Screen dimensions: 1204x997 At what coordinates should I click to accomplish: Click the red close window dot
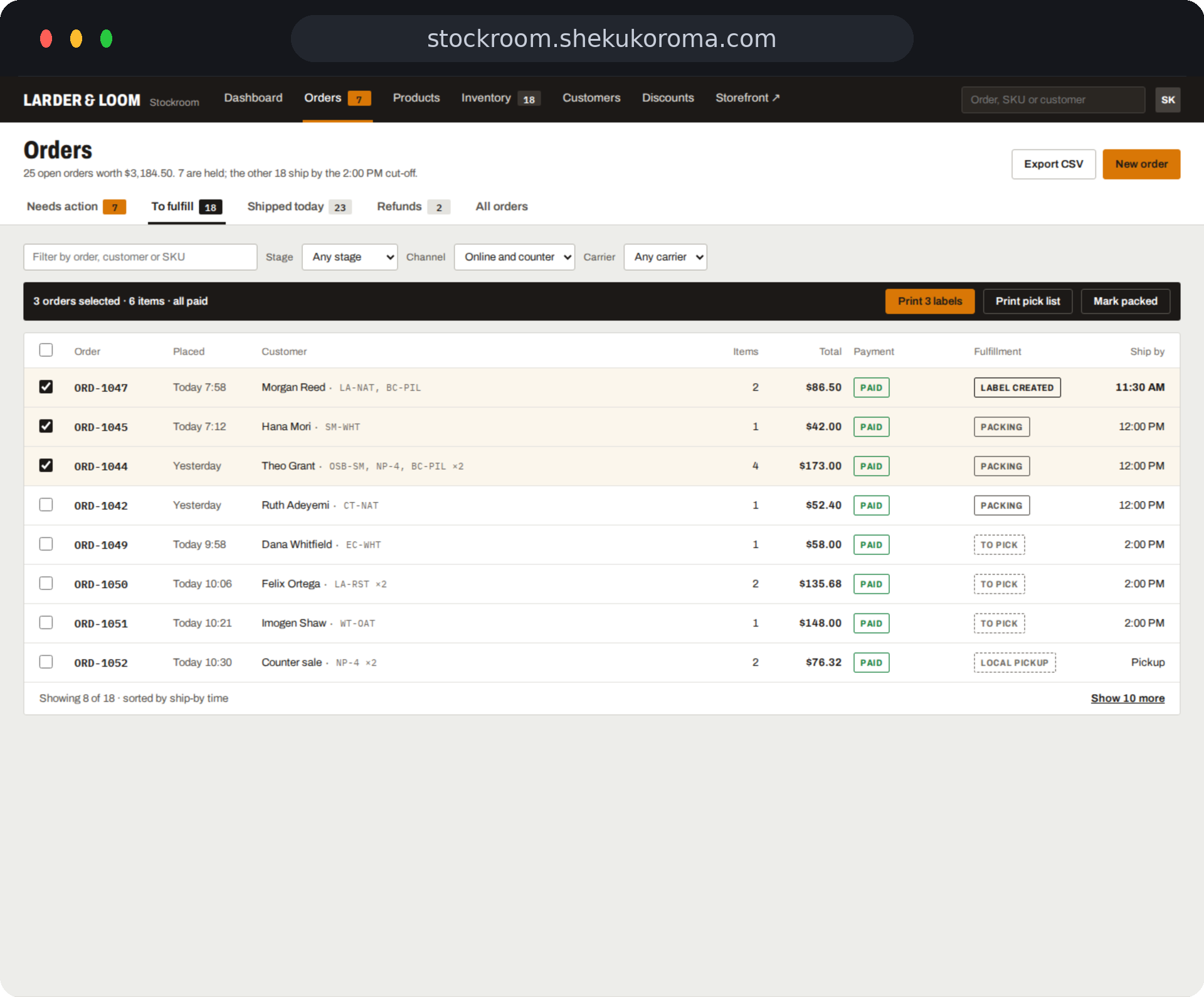[46, 39]
